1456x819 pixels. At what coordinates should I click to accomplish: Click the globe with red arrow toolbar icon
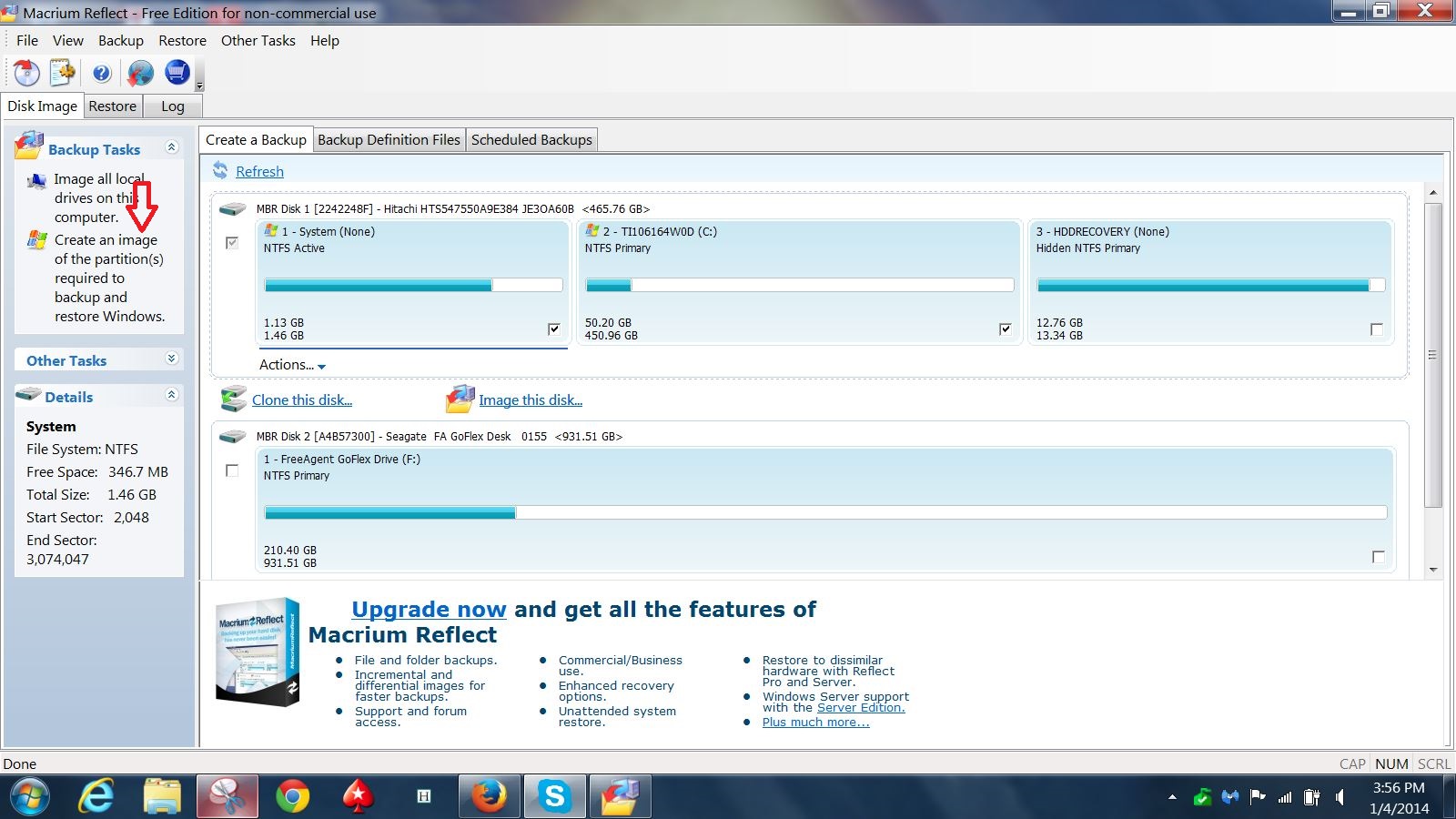click(140, 72)
